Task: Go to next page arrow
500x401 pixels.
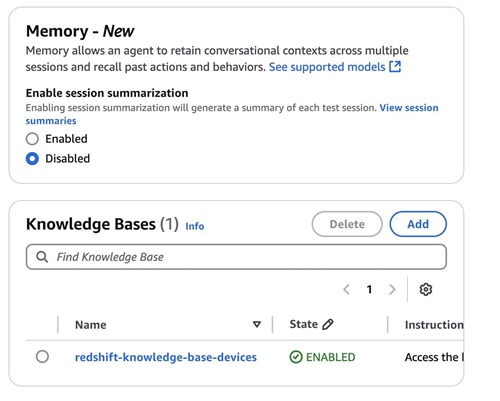Action: click(x=392, y=289)
